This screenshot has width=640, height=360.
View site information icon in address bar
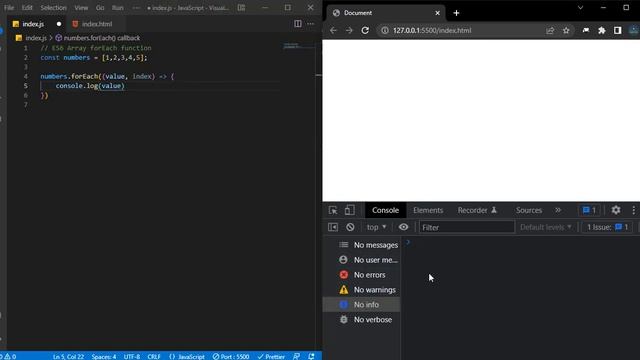click(x=384, y=31)
